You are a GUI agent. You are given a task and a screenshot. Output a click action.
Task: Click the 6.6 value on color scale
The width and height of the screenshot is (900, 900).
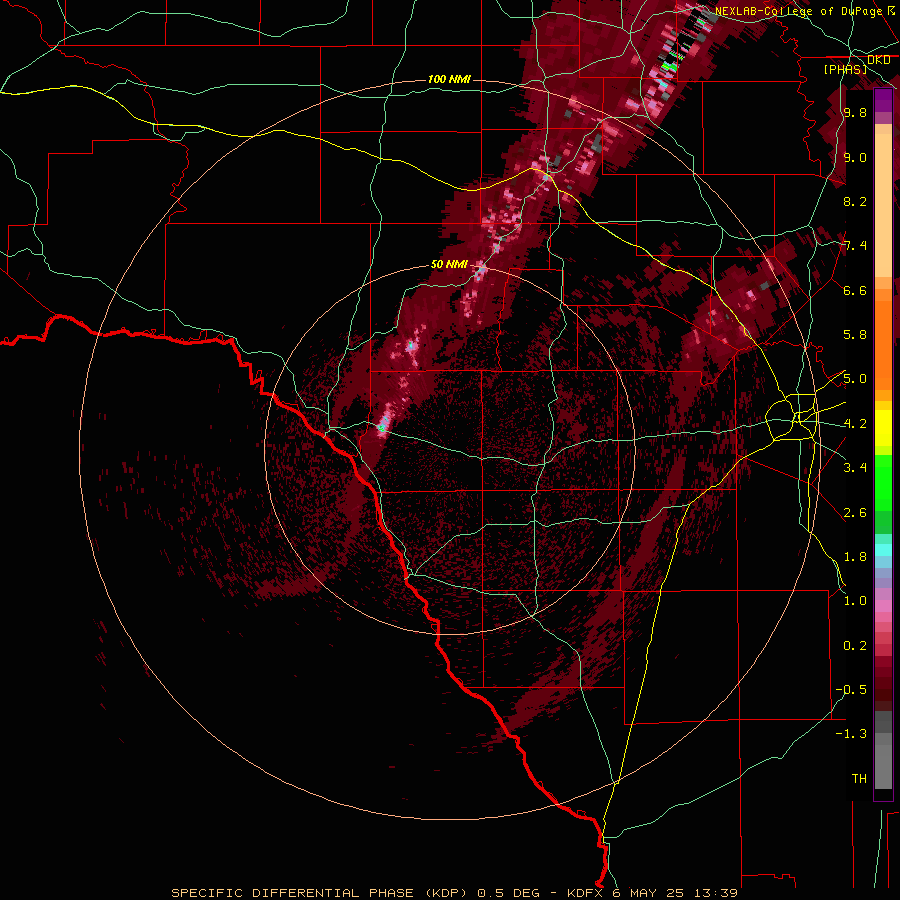[x=855, y=290]
